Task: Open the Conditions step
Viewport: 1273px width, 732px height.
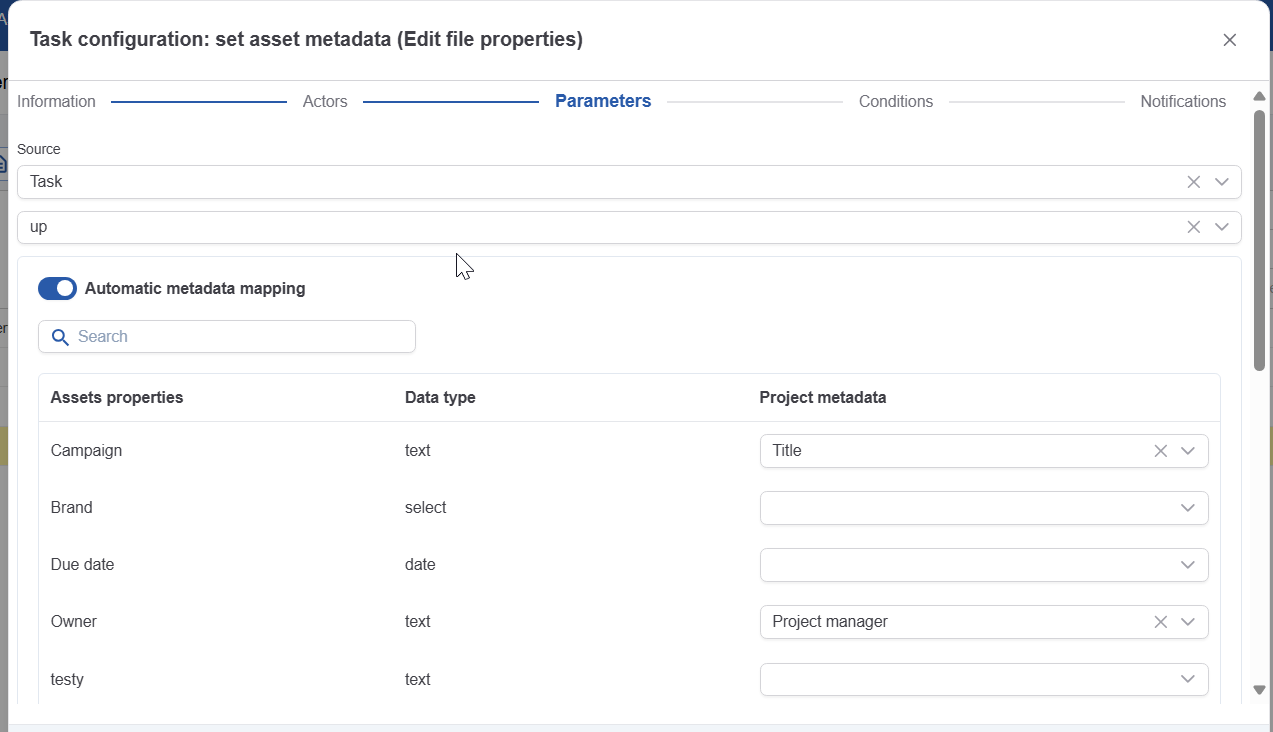Action: pyautogui.click(x=895, y=102)
